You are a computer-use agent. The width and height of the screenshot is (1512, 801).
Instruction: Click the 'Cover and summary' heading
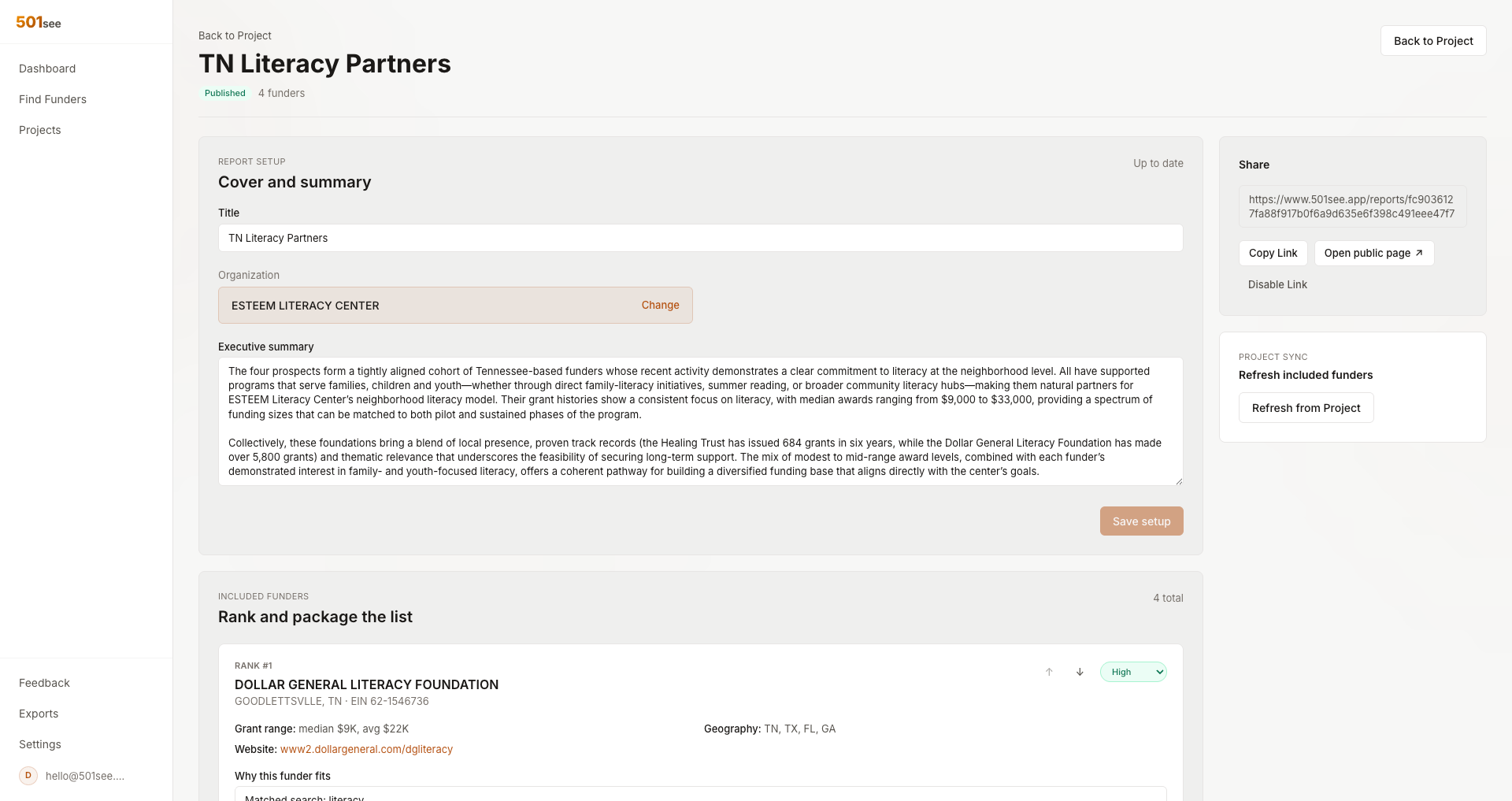pyautogui.click(x=295, y=182)
